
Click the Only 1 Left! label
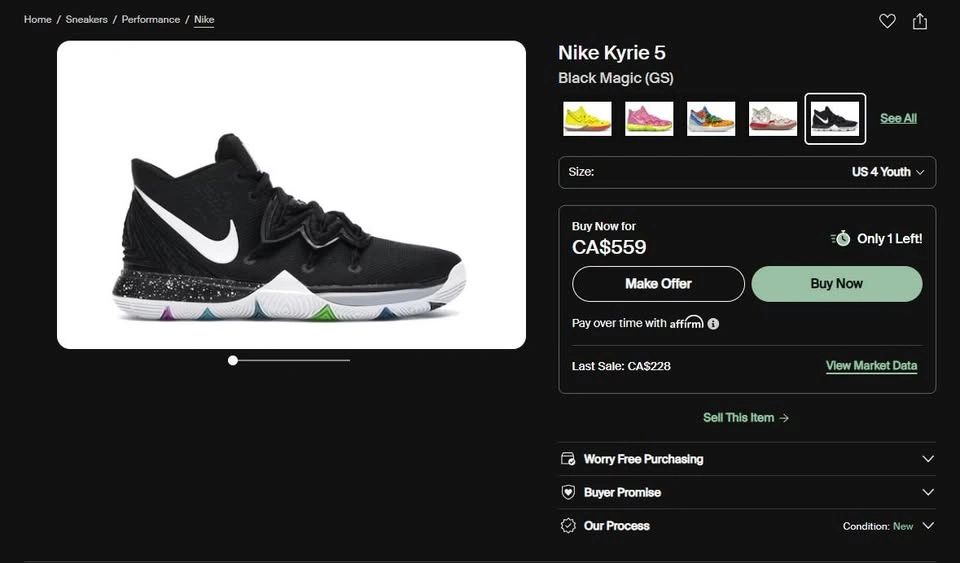click(x=890, y=239)
